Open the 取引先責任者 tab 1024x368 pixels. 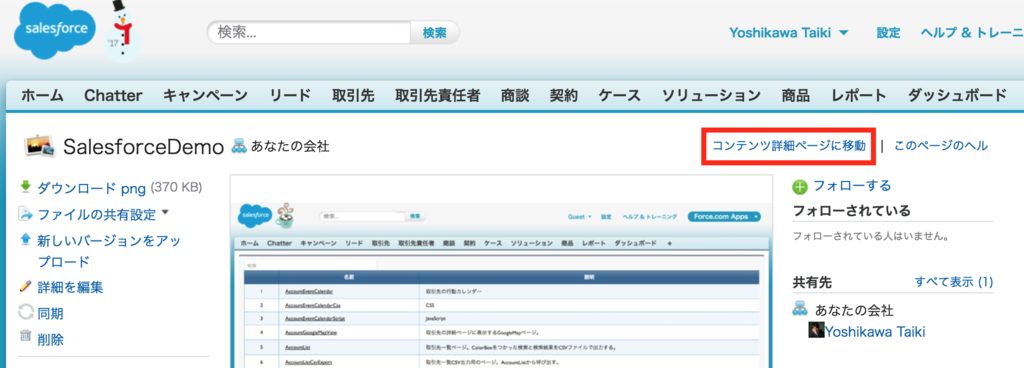point(438,96)
